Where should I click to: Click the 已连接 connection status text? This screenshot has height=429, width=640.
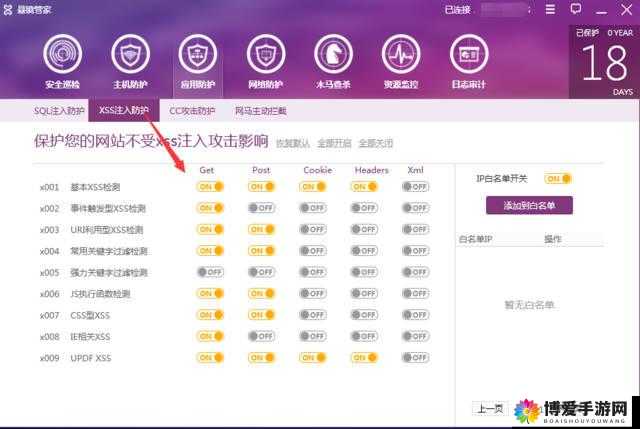point(458,9)
